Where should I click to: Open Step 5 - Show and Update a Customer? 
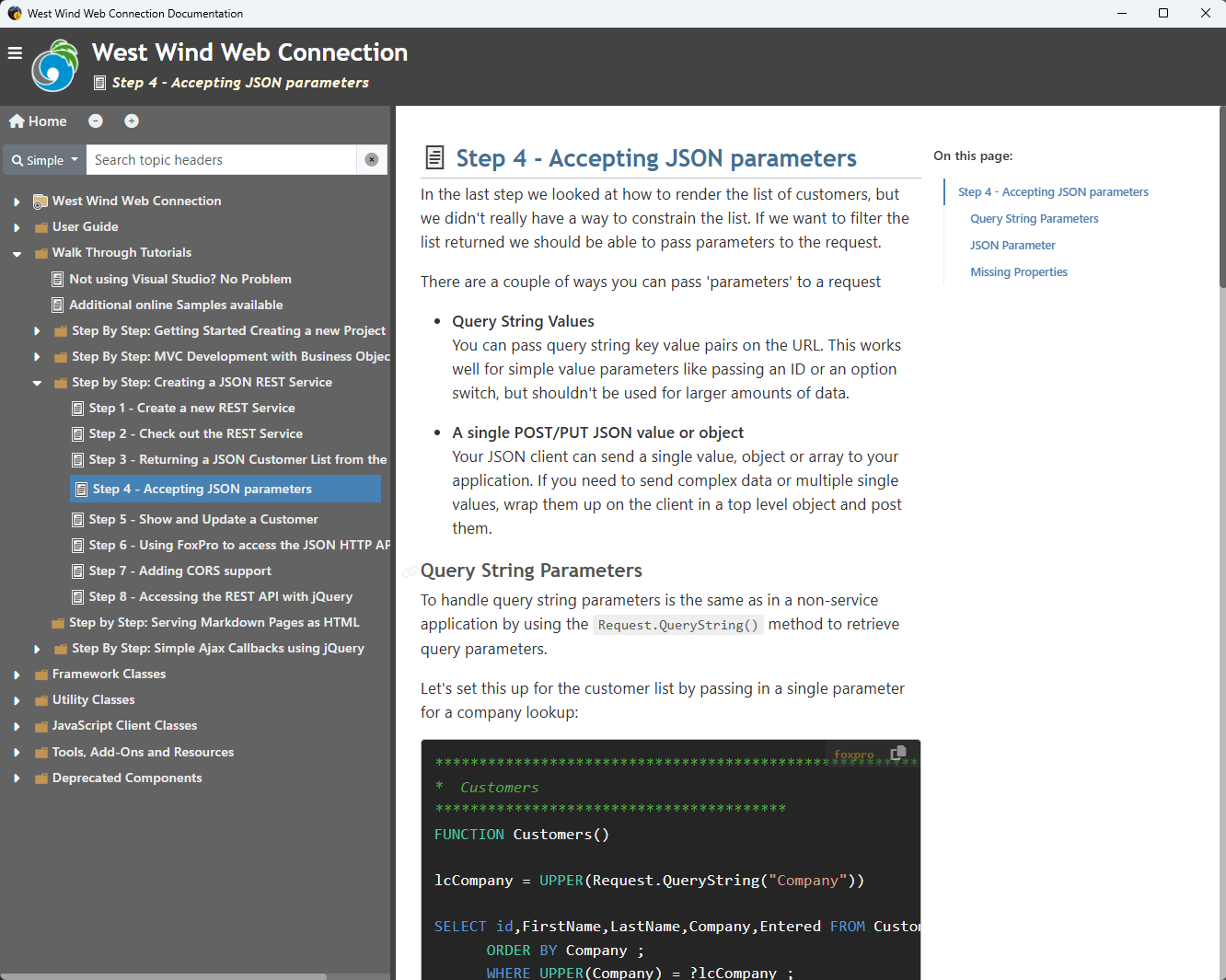tap(202, 519)
